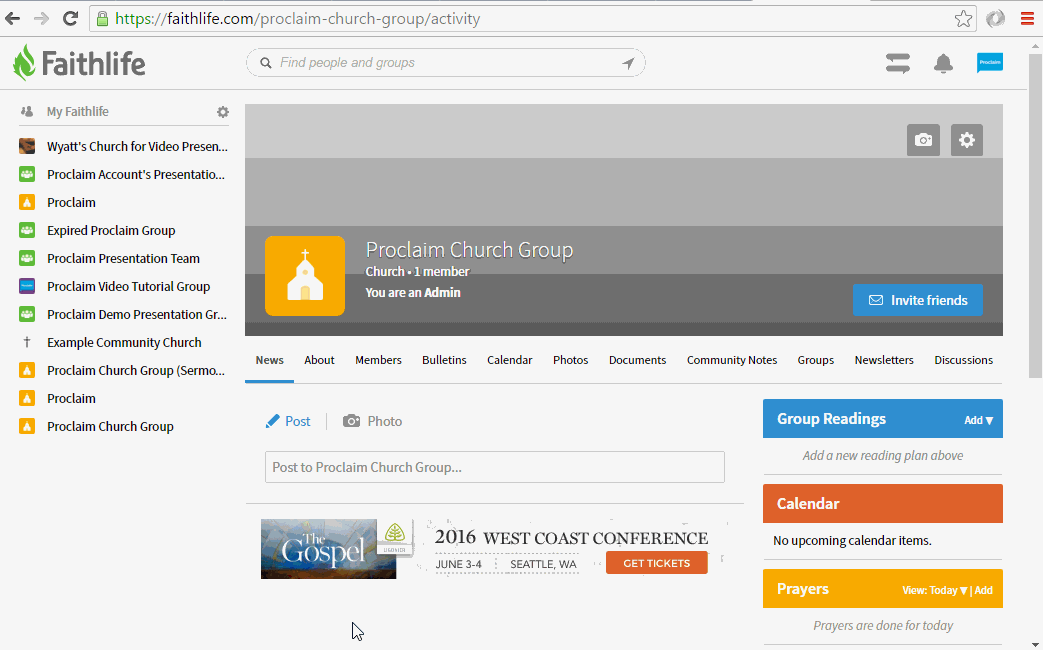Open Proclaim Account's Presentatio... group
Screen dimensions: 1043x650
pos(136,174)
